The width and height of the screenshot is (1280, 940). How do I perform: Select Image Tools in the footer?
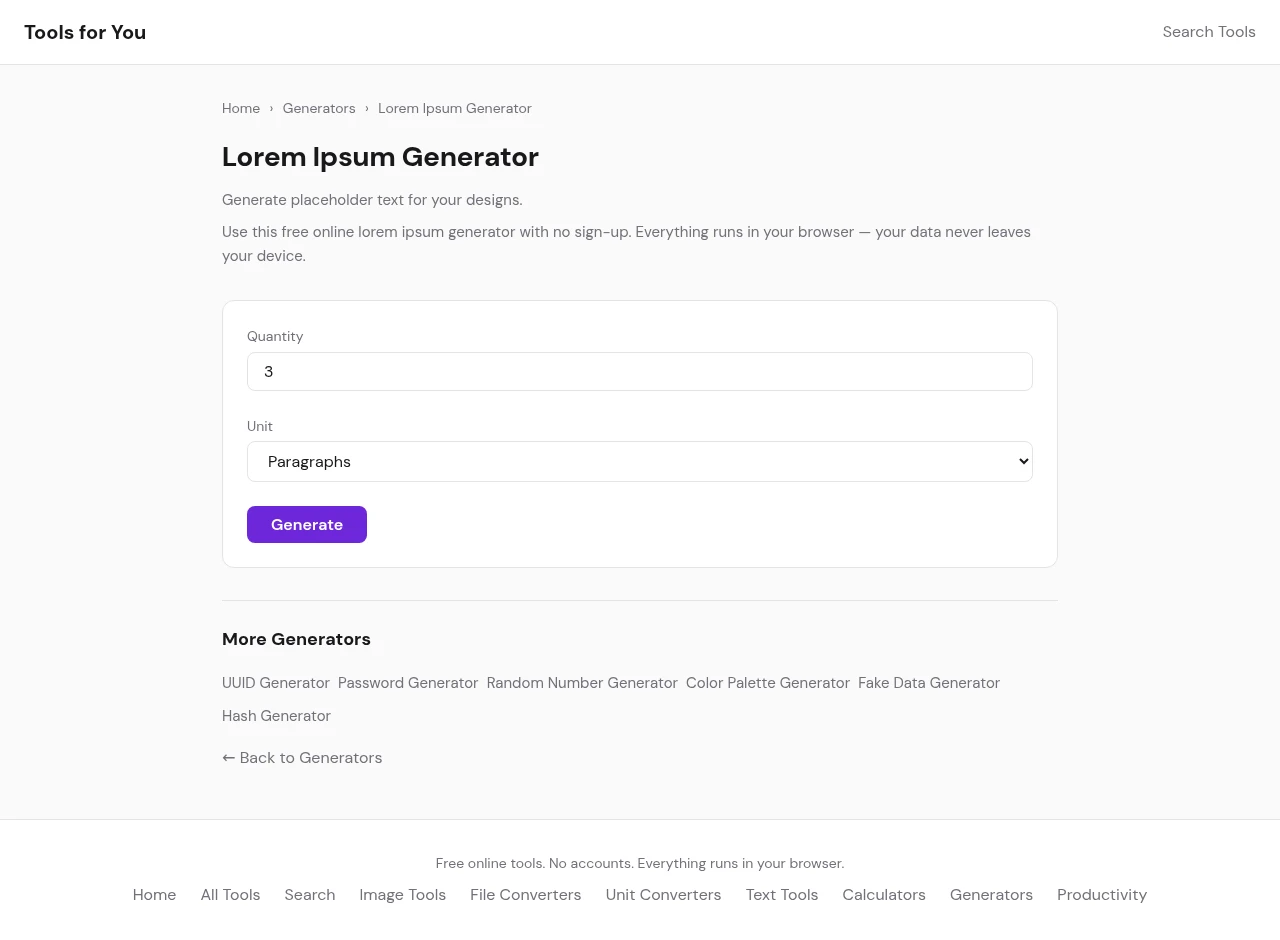402,895
